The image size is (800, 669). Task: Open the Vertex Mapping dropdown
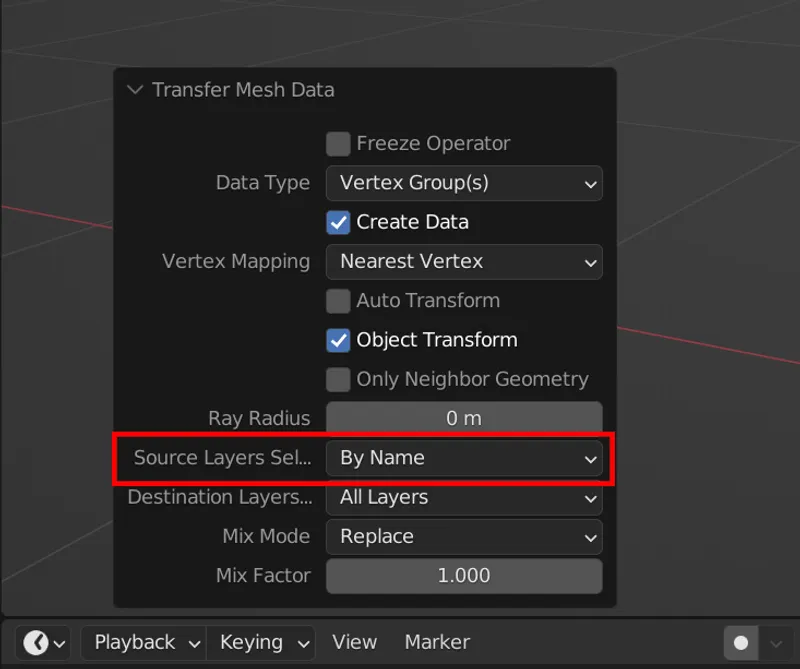464,262
